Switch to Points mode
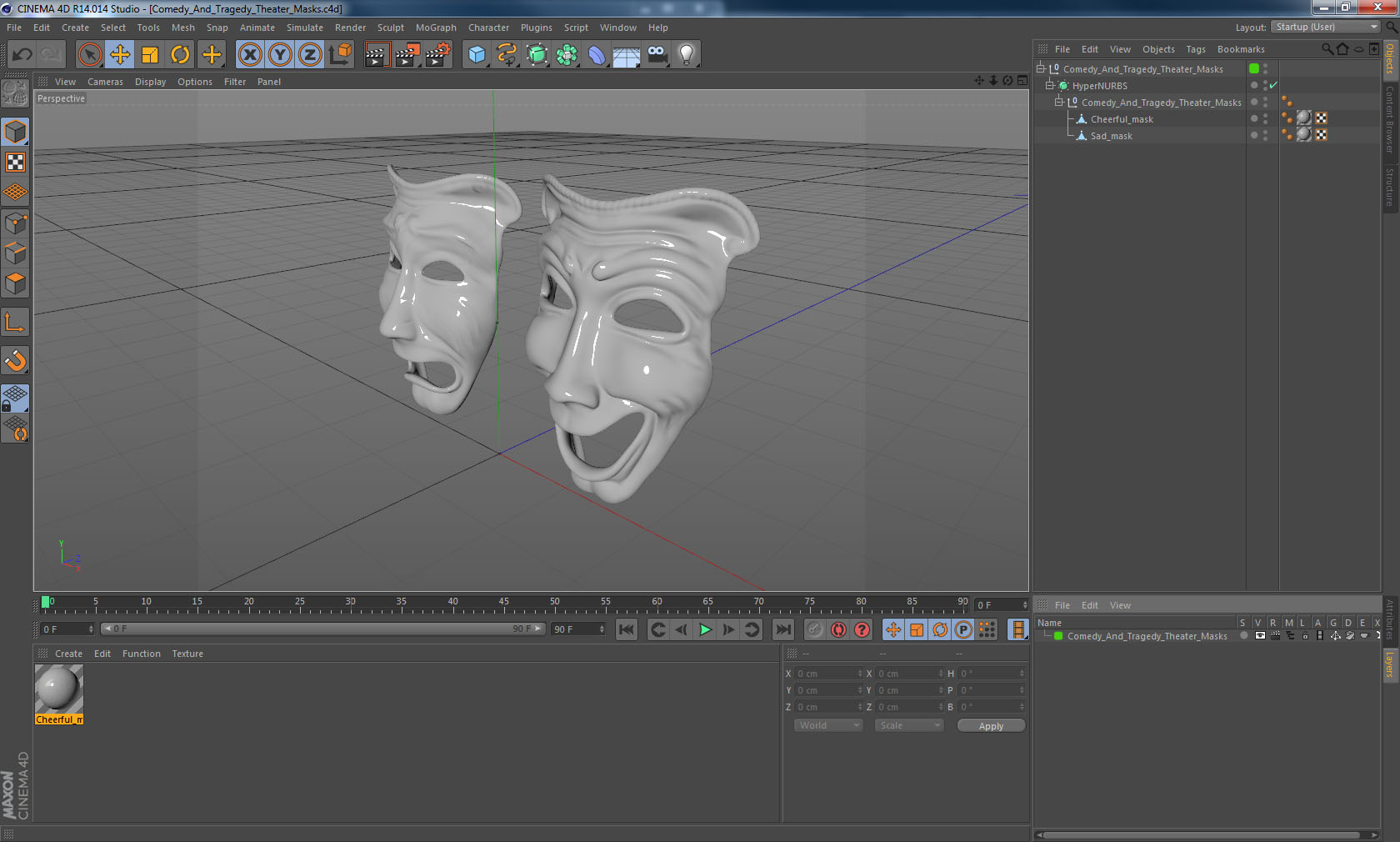Viewport: 1400px width, 842px height. click(15, 223)
